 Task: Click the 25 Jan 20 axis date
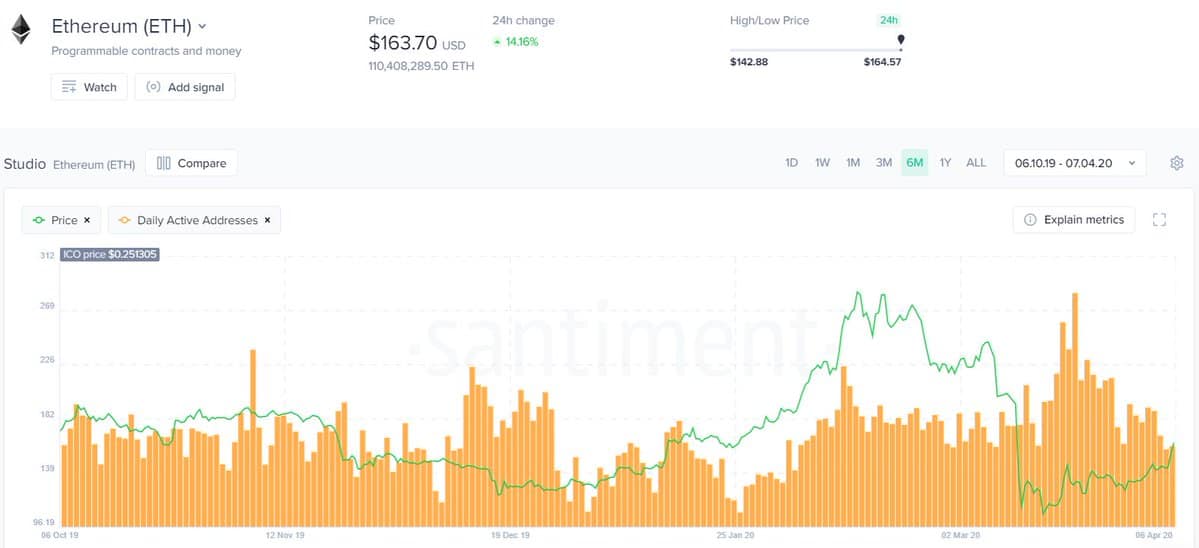(x=735, y=536)
